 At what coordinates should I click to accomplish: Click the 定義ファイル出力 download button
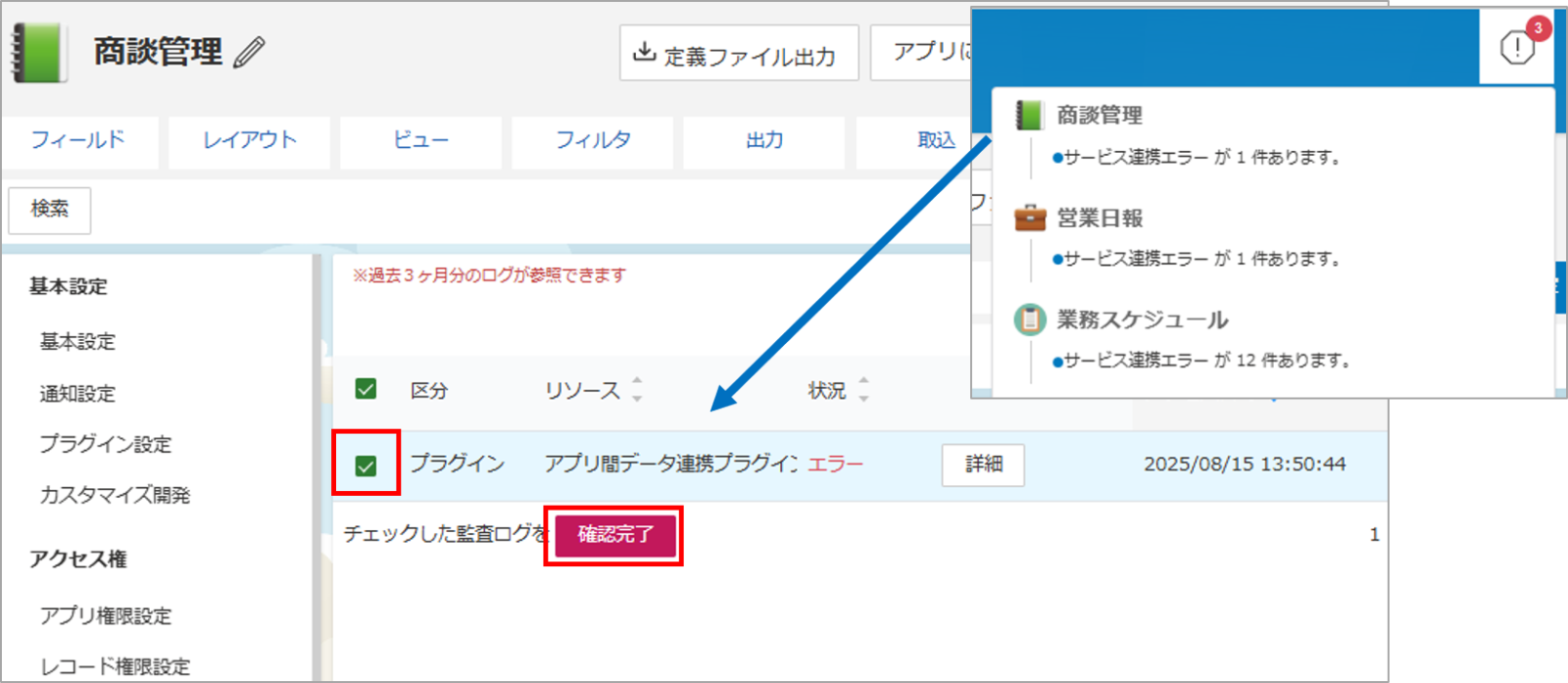coord(739,54)
